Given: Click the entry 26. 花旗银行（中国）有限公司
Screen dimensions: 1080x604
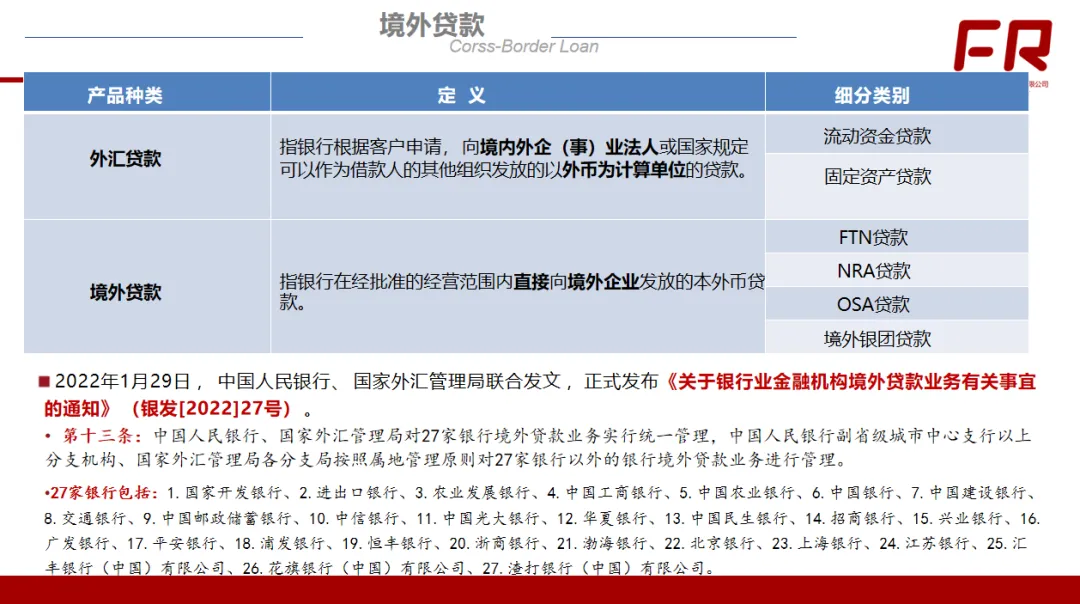Looking at the screenshot, I should pyautogui.click(x=353, y=568).
